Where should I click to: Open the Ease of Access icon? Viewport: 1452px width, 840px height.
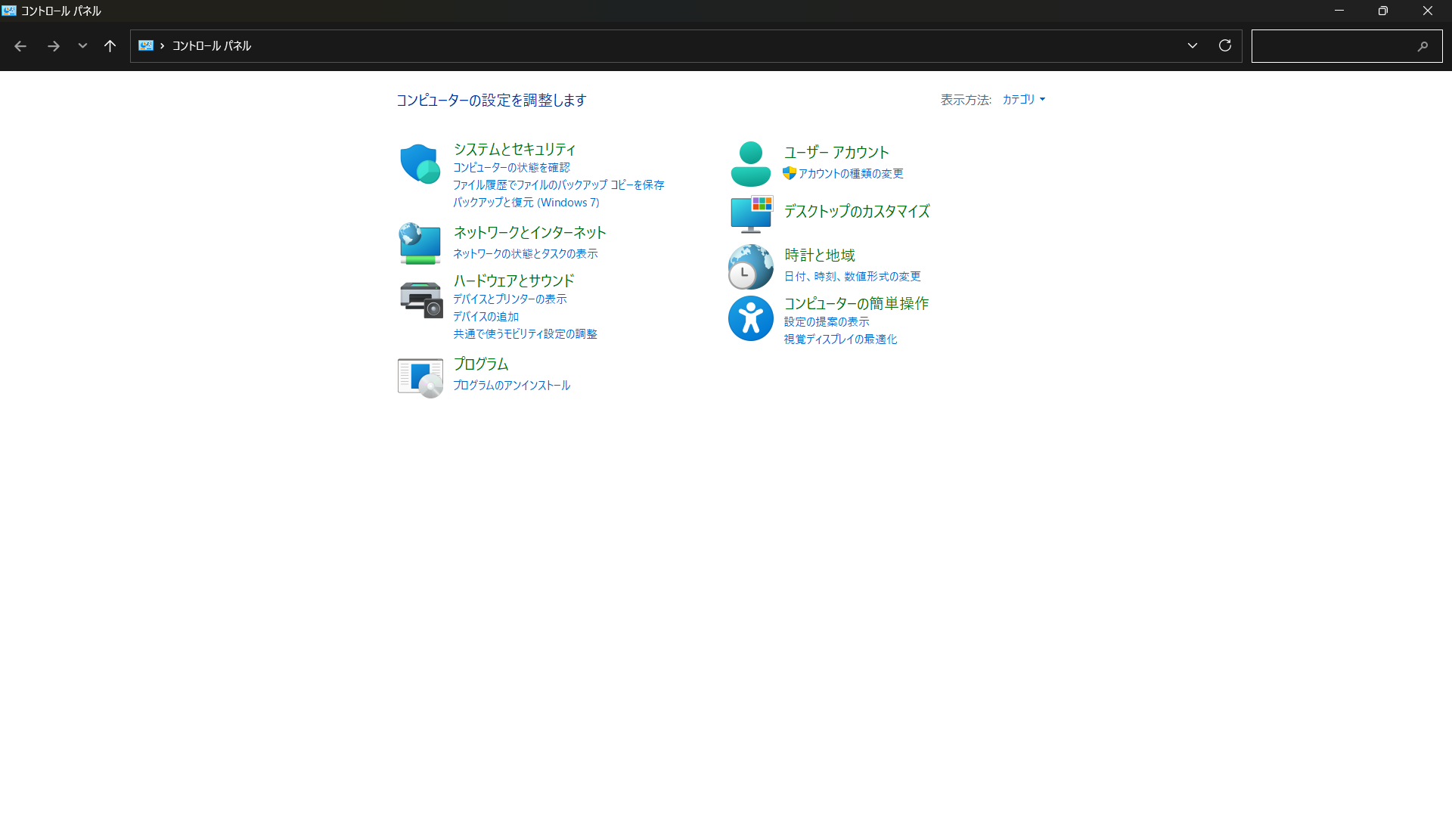(x=750, y=318)
